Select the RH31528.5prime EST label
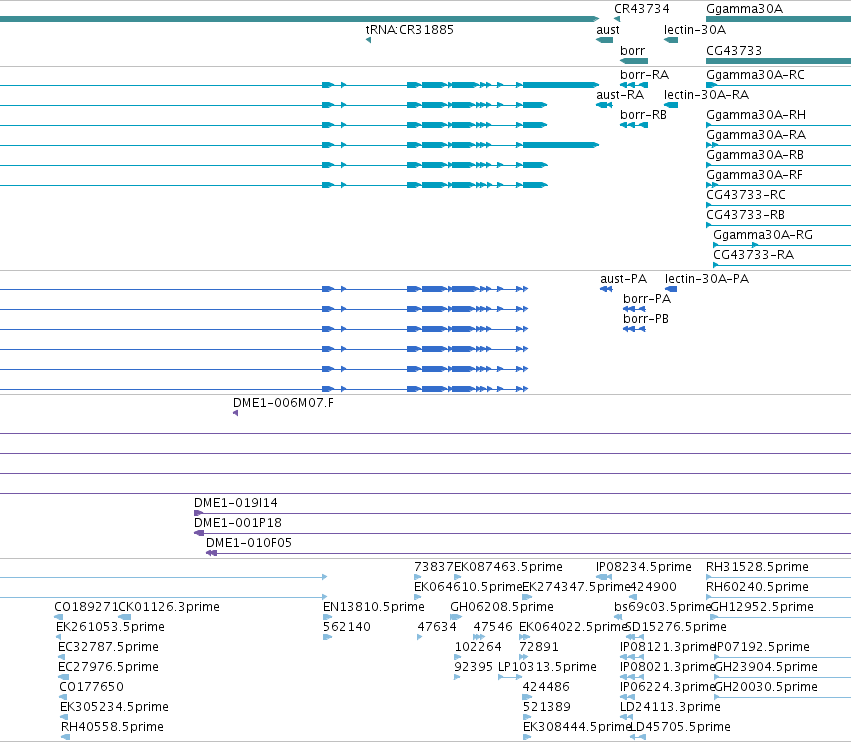The width and height of the screenshot is (851, 742). point(757,567)
